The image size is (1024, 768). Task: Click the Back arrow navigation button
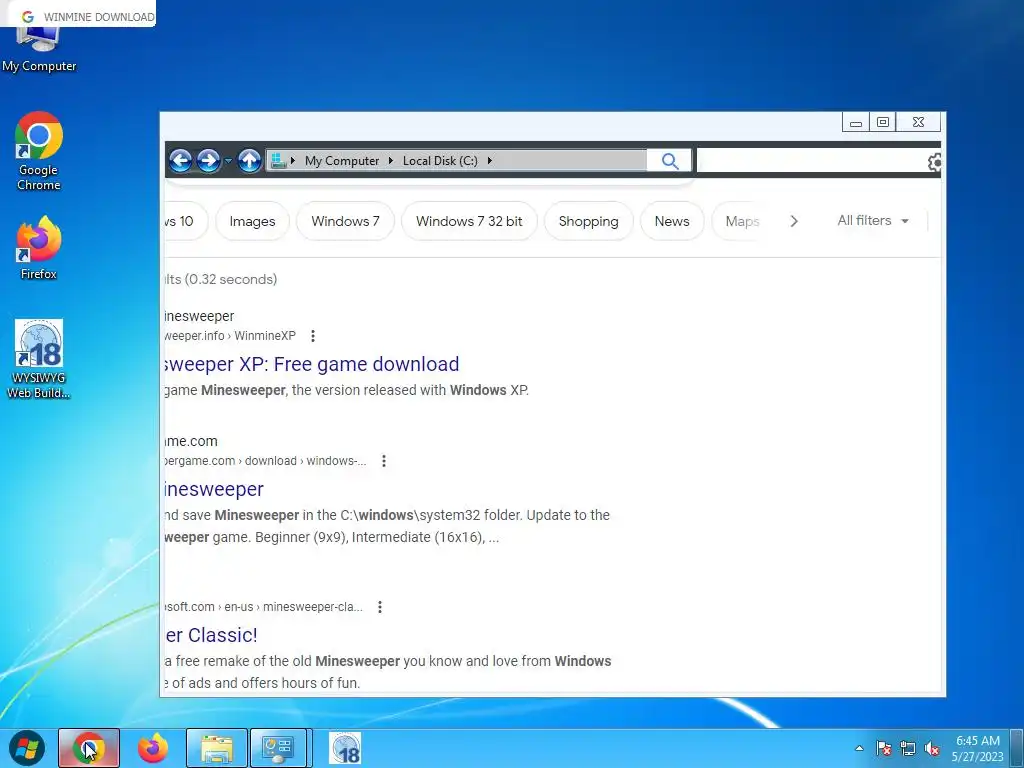[x=181, y=161]
